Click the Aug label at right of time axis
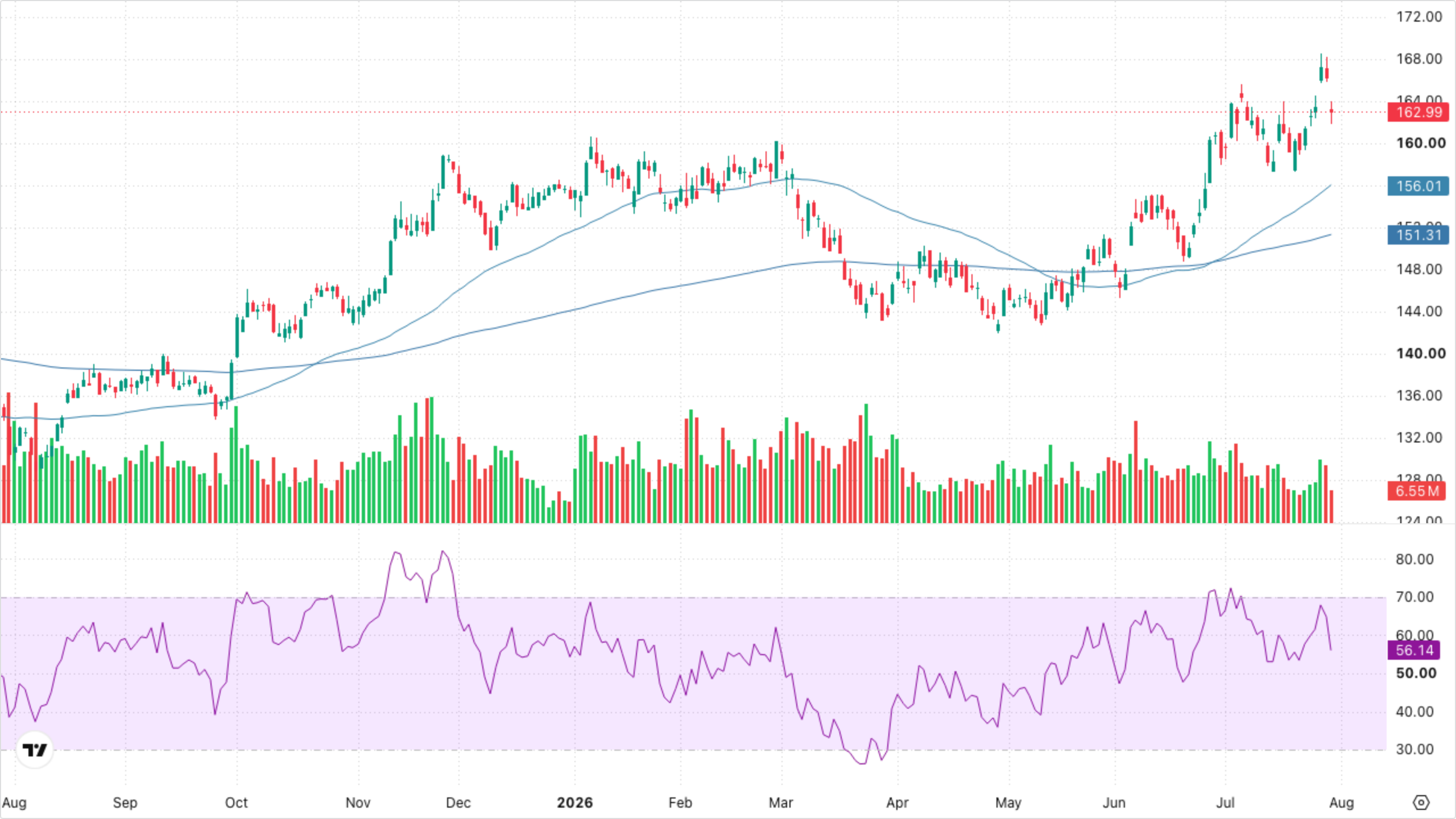This screenshot has height=819, width=1456. point(1342,803)
